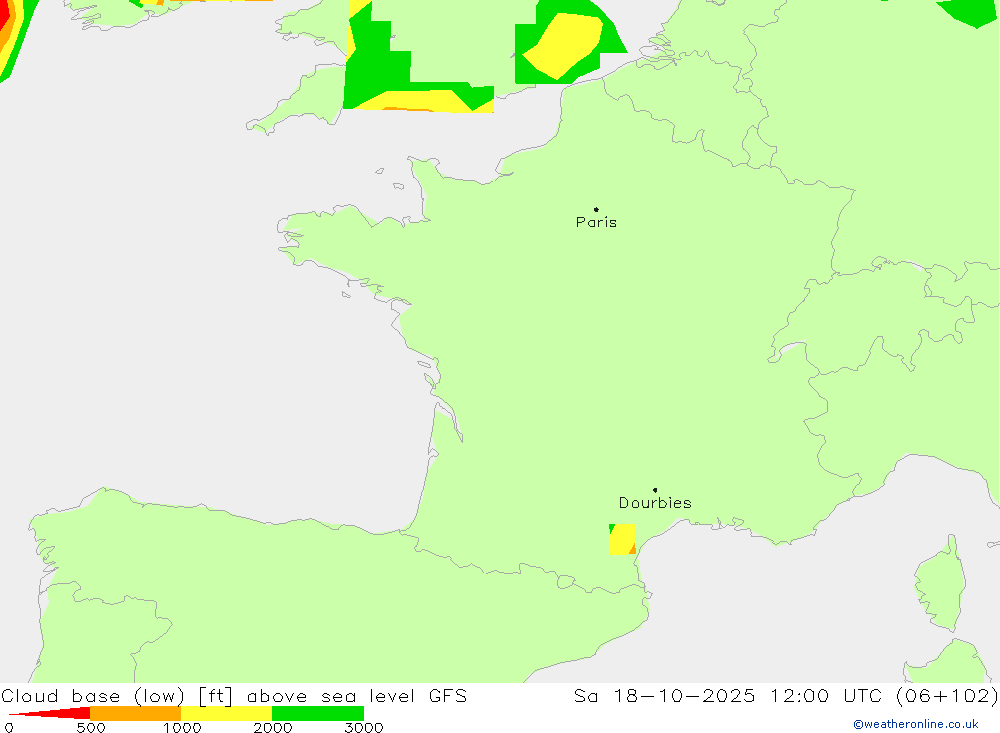
Task: Click the Dourbies location dot marker
Action: pos(655,490)
